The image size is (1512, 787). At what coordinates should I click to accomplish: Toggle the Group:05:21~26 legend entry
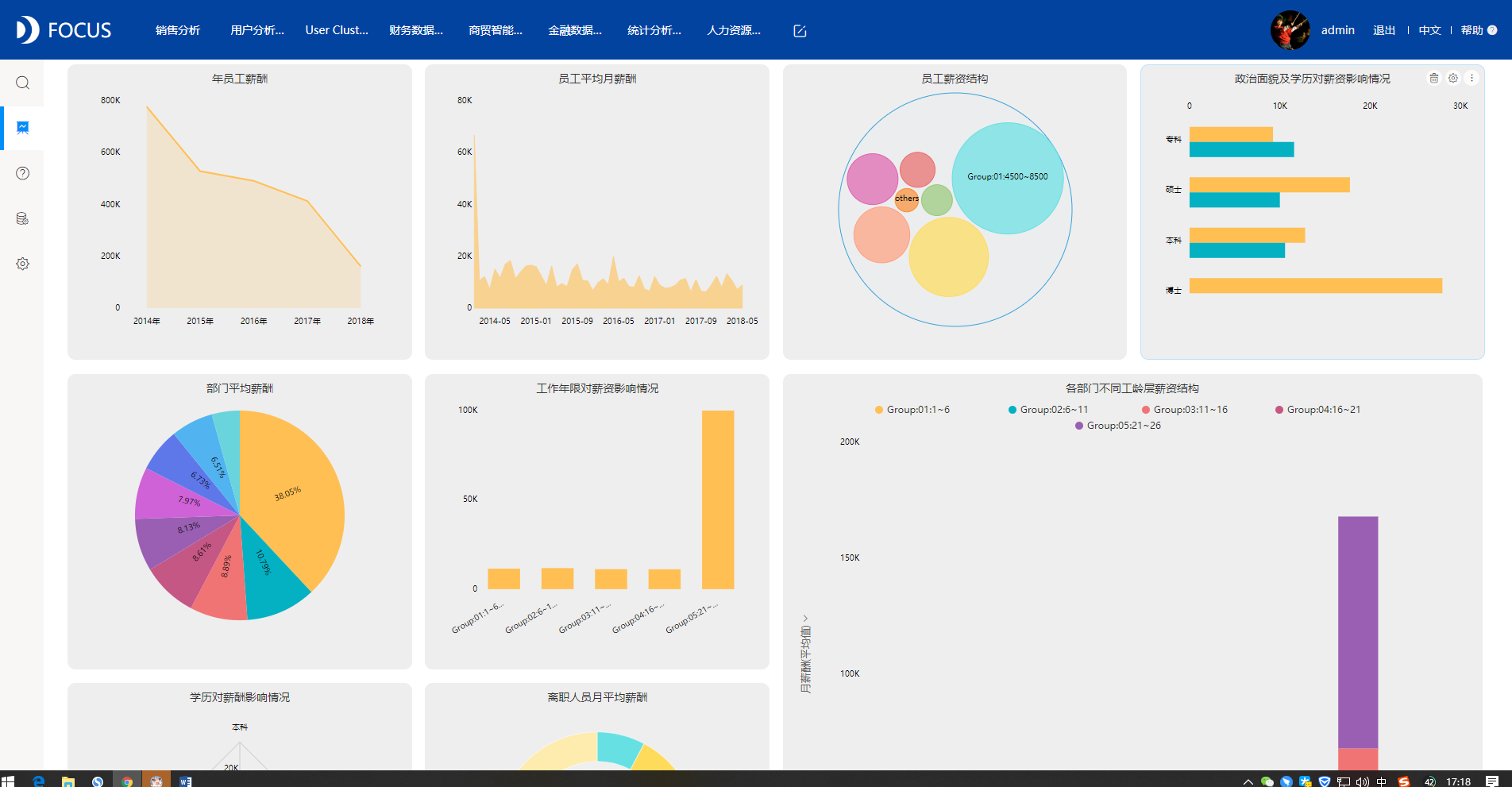coord(1118,426)
